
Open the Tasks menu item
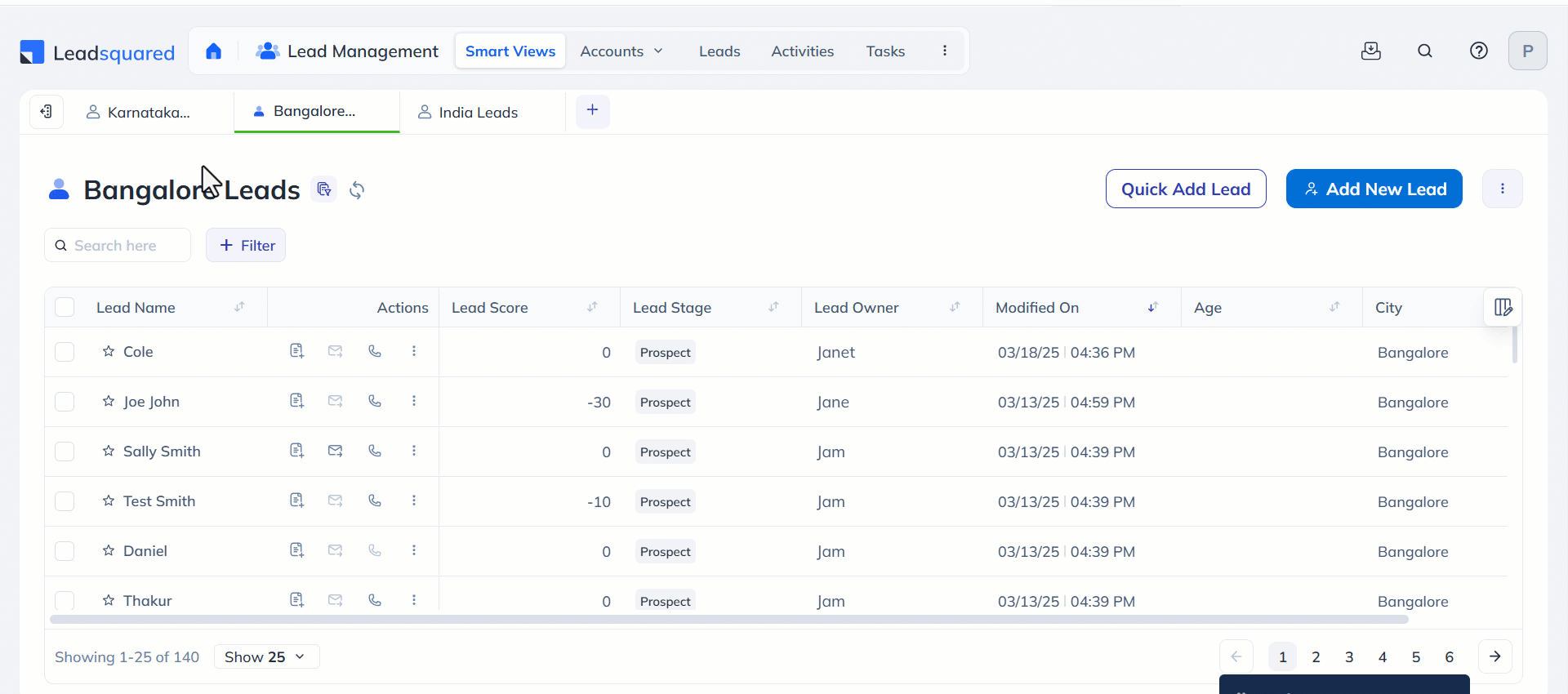885,51
